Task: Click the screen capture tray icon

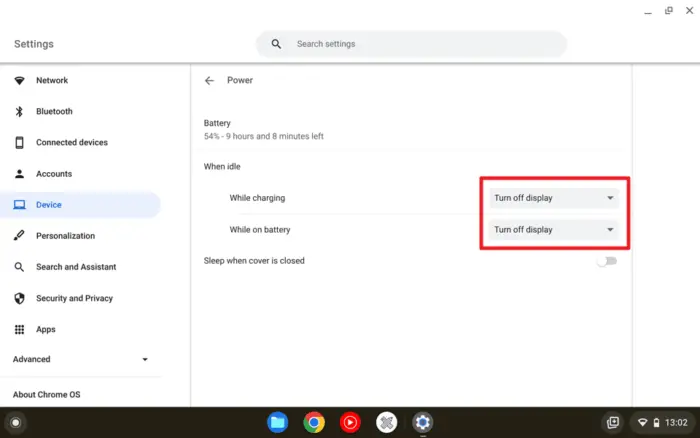Action: coord(613,422)
